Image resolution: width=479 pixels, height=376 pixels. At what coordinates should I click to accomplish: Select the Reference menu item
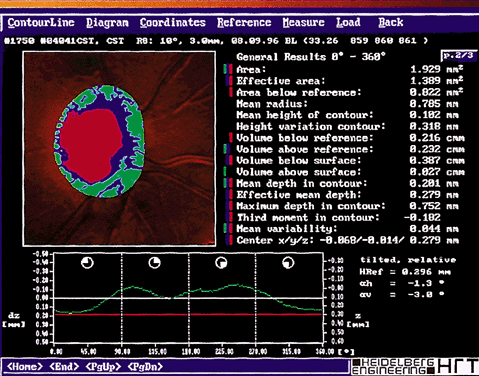coord(244,23)
